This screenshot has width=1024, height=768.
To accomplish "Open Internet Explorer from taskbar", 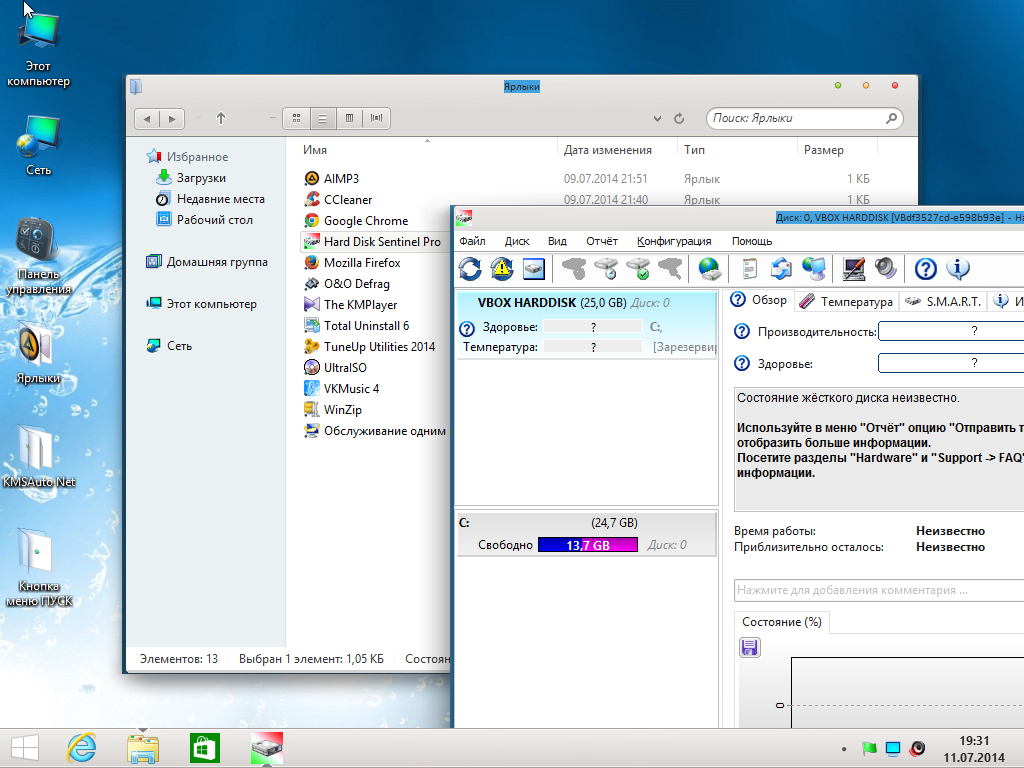I will [x=82, y=748].
